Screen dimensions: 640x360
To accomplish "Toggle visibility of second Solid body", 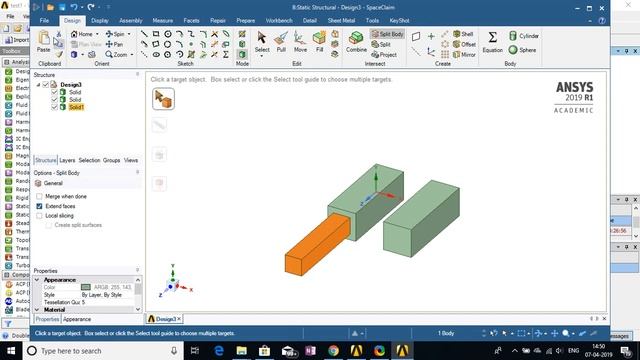I will [x=54, y=100].
